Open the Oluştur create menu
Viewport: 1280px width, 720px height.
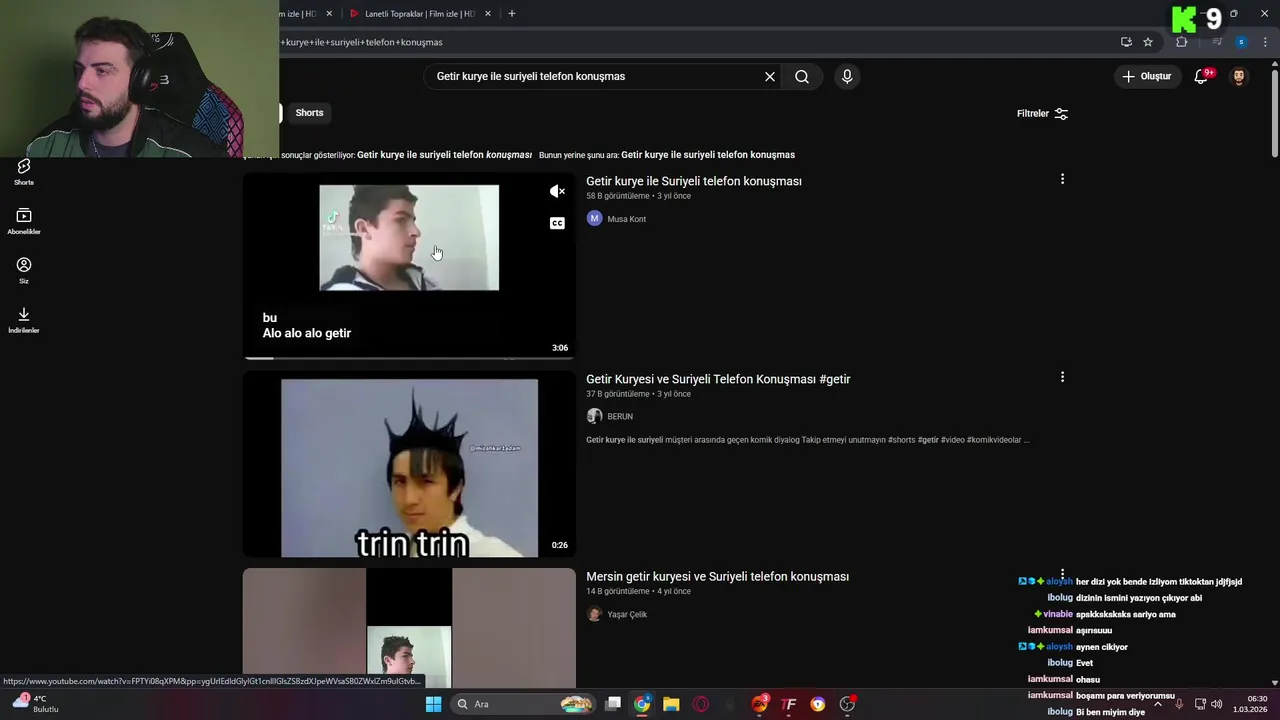[1146, 76]
